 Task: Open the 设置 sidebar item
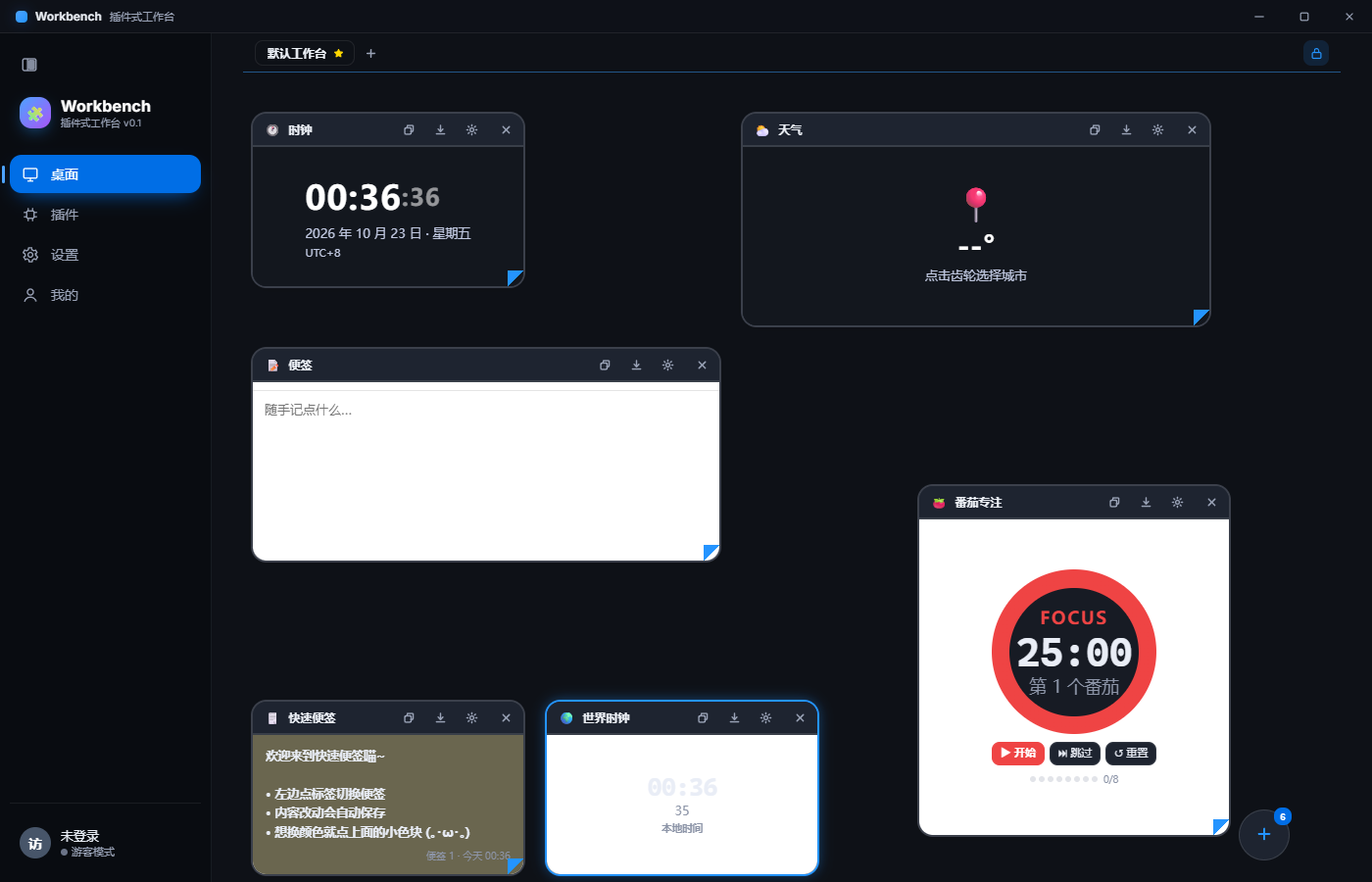tap(105, 255)
